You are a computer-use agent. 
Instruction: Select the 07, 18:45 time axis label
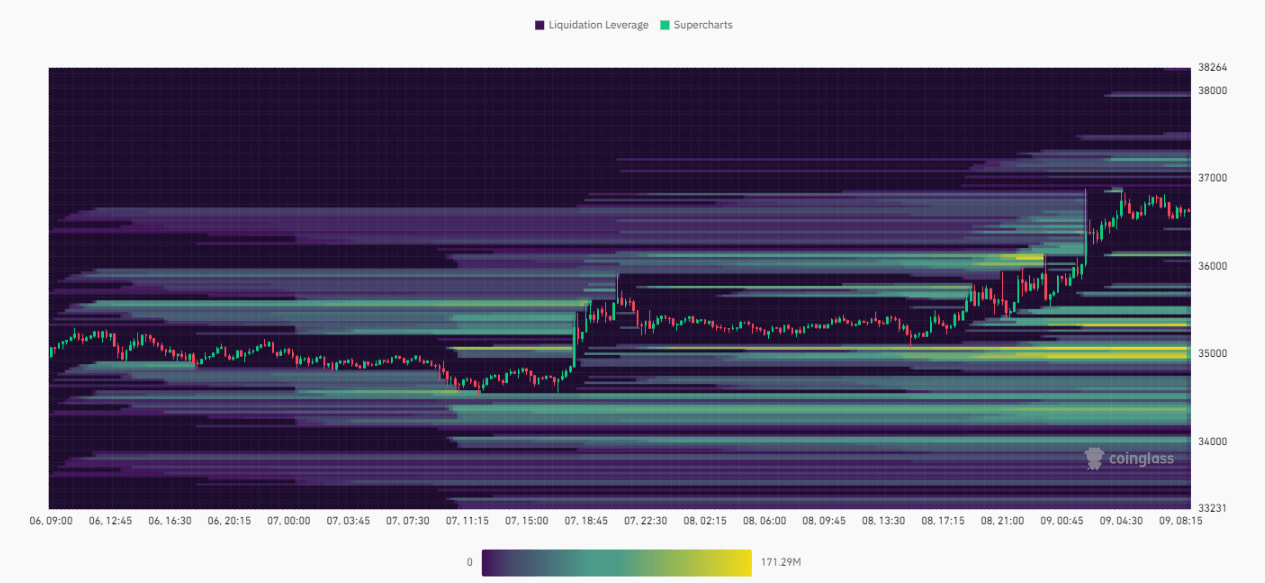[x=587, y=521]
